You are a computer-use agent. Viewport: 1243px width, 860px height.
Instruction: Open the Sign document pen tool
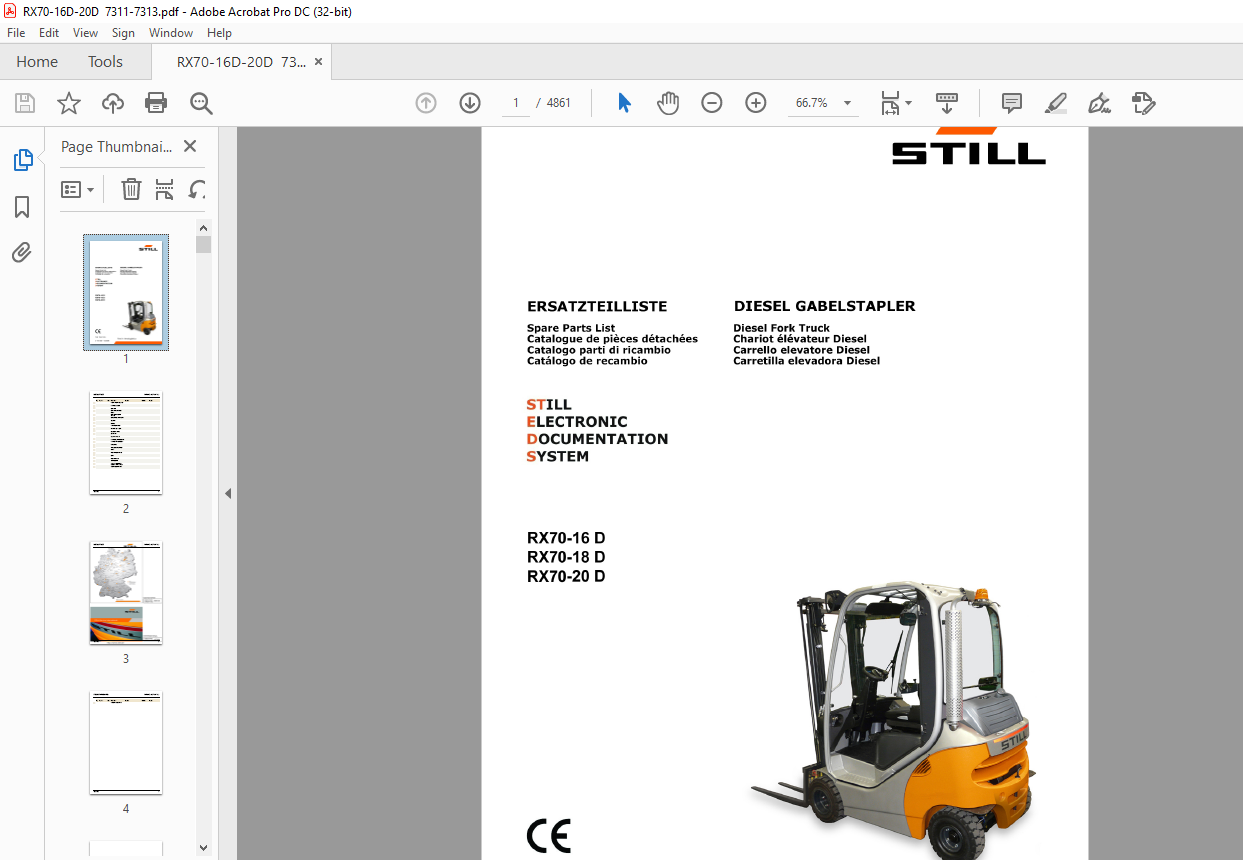point(1099,103)
